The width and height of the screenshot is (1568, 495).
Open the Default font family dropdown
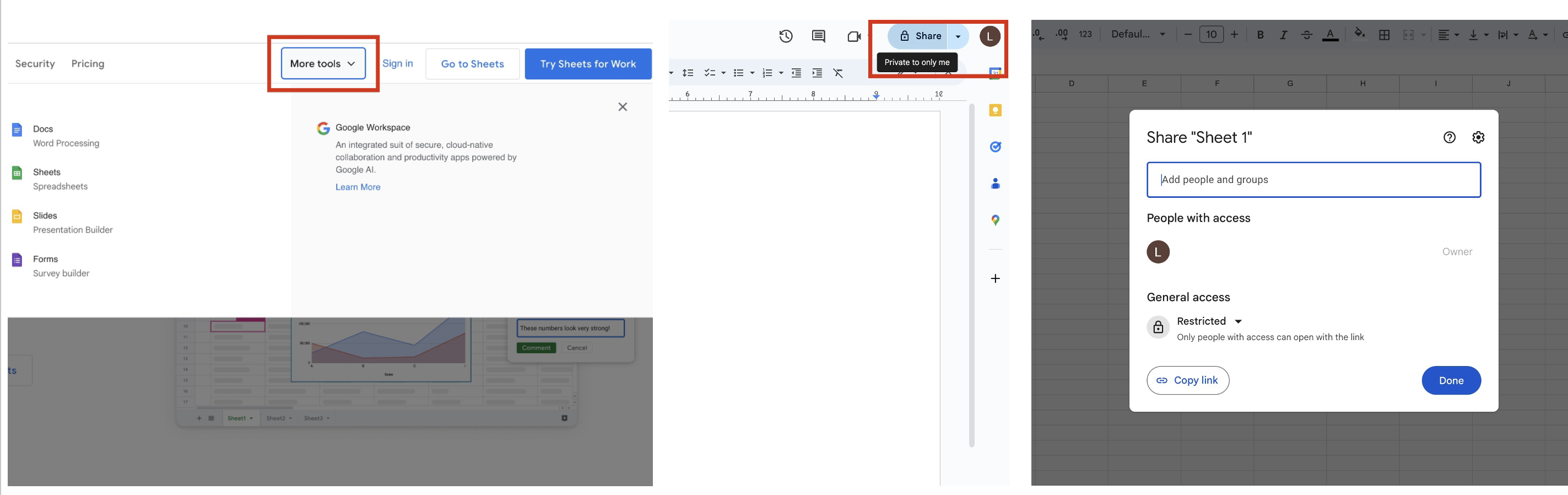pyautogui.click(x=1138, y=34)
